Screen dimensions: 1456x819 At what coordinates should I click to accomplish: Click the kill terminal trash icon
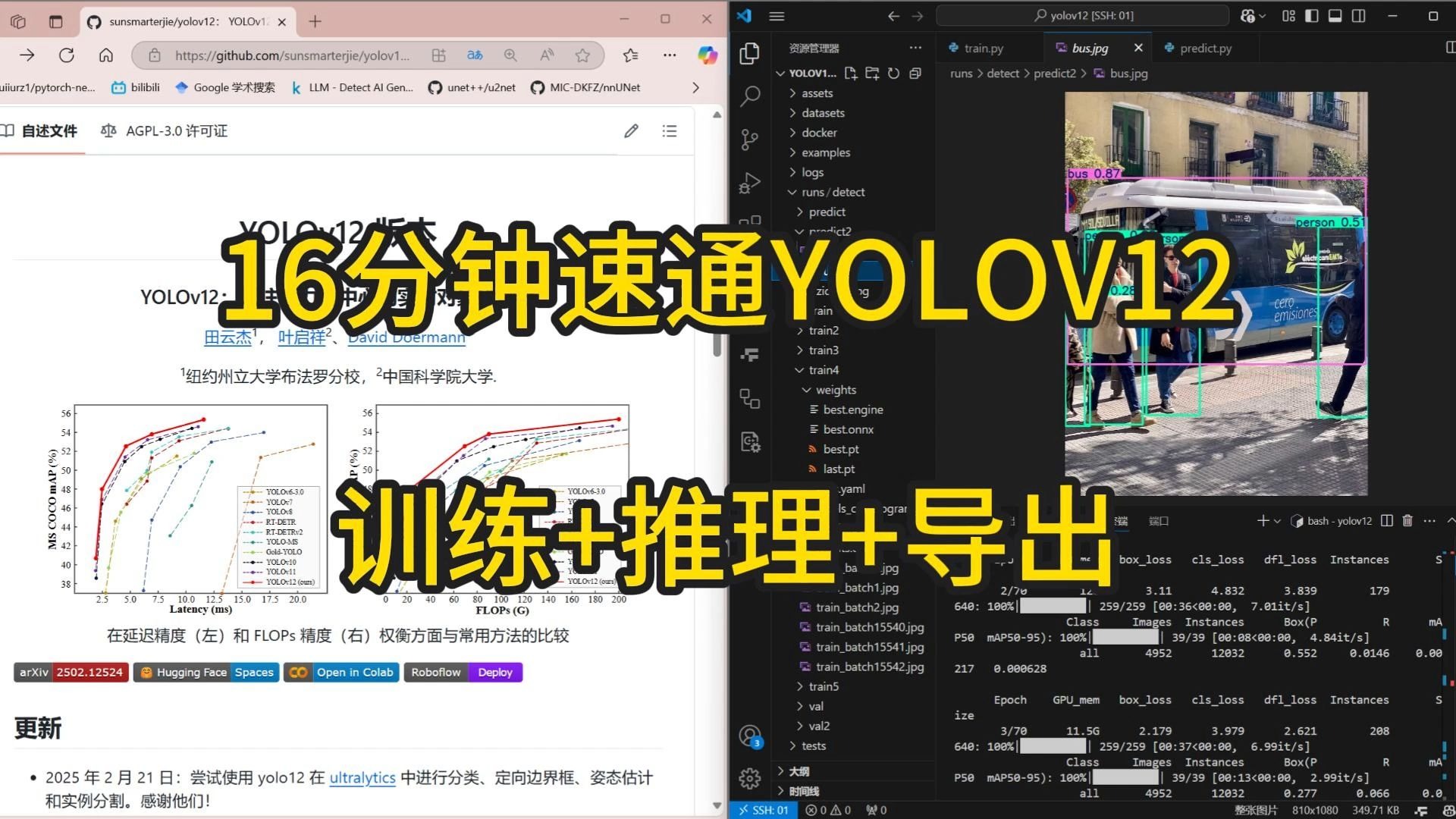[x=1407, y=521]
